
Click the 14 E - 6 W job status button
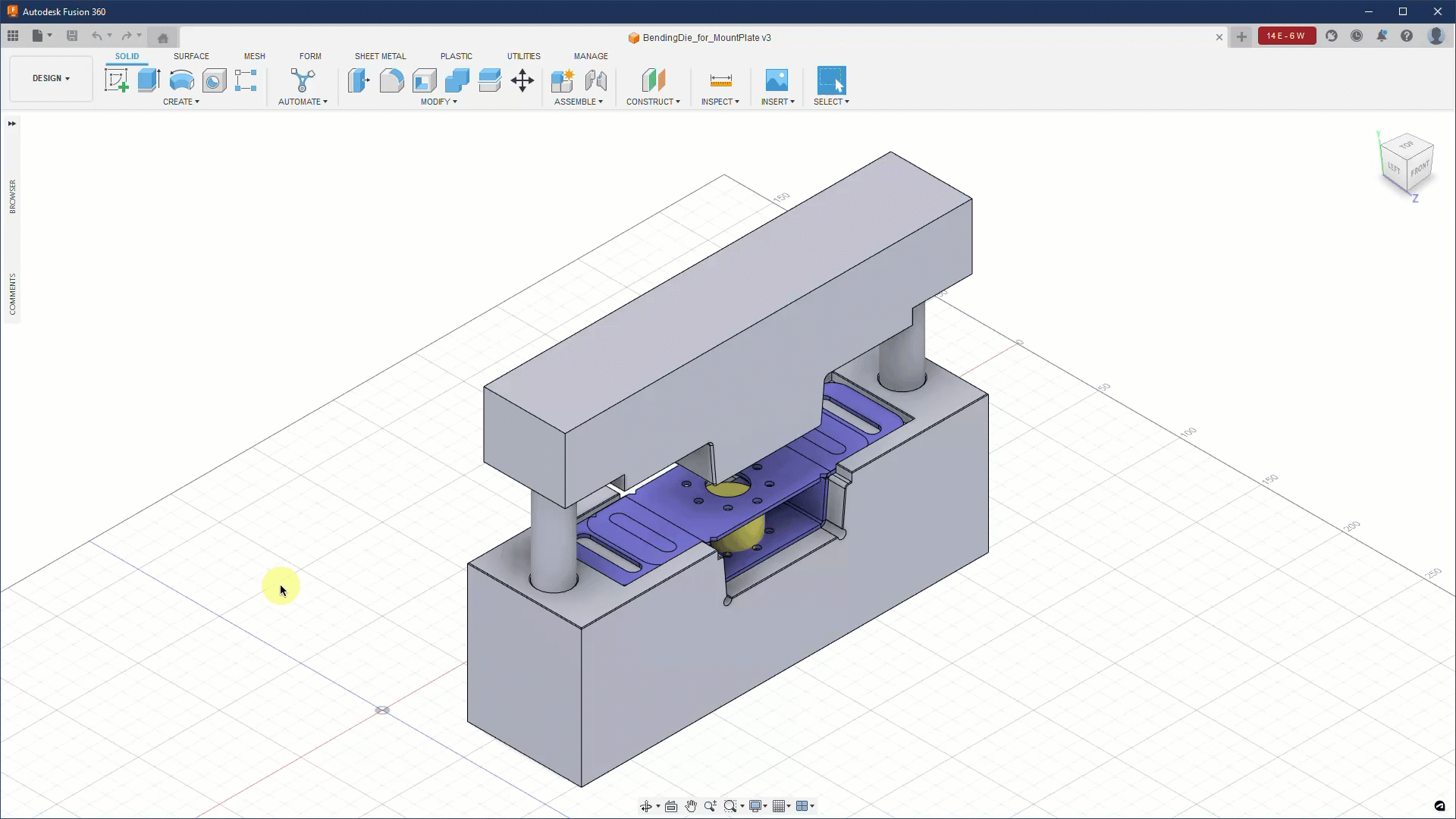(1286, 36)
